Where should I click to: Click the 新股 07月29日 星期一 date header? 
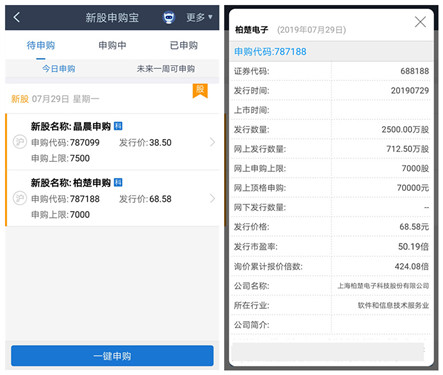(55, 99)
